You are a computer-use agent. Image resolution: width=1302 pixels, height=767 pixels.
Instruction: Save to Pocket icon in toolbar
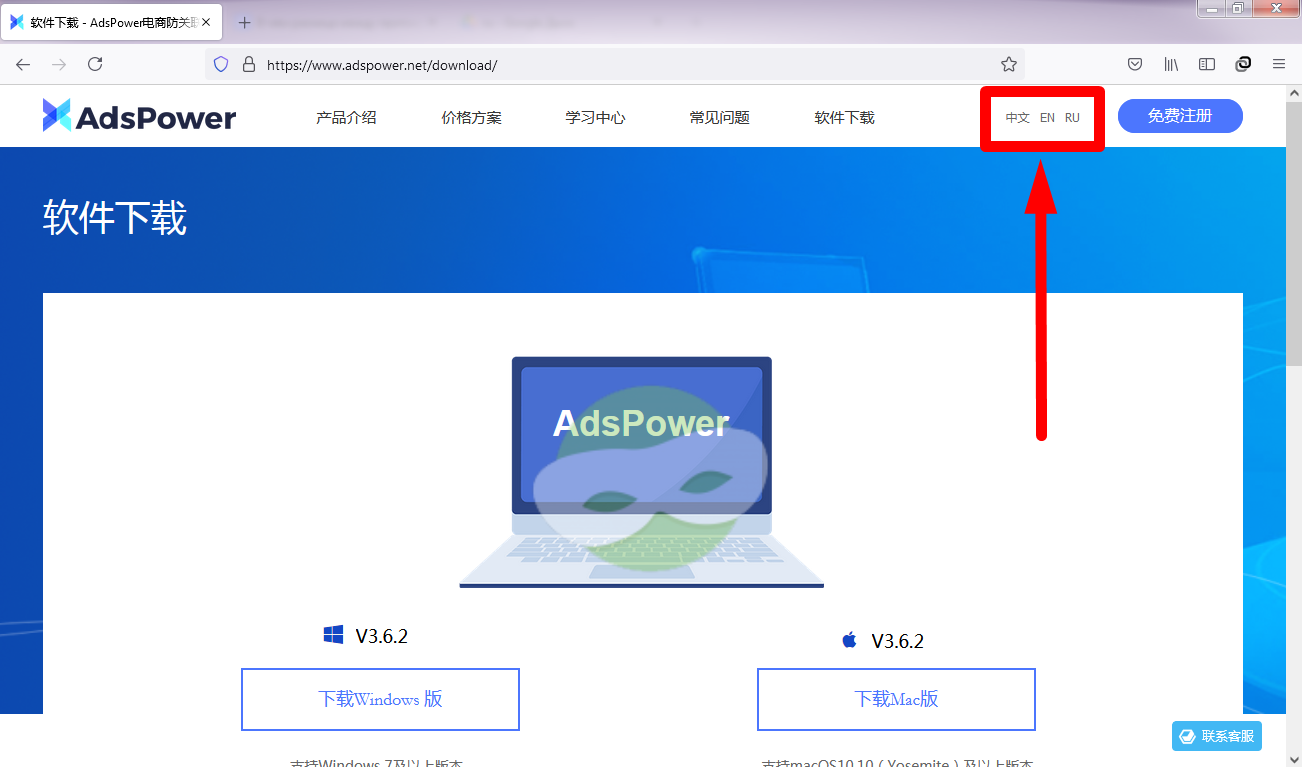1135,64
